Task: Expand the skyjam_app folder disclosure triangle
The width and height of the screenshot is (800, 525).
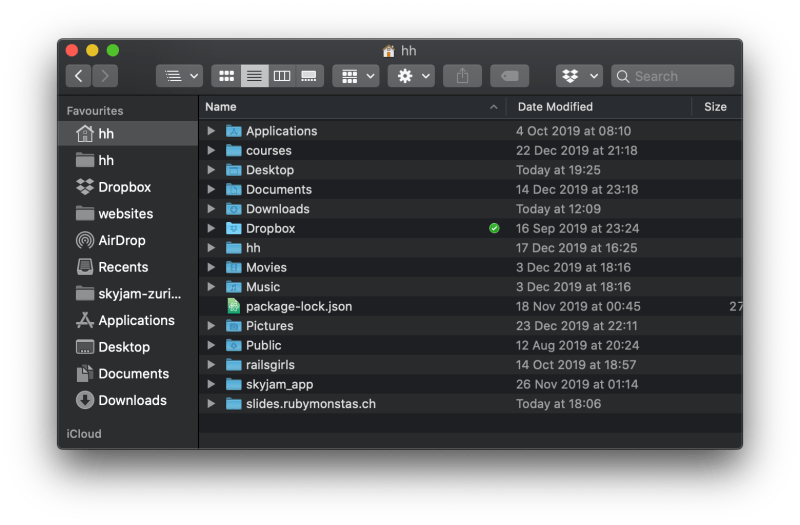Action: coord(211,384)
